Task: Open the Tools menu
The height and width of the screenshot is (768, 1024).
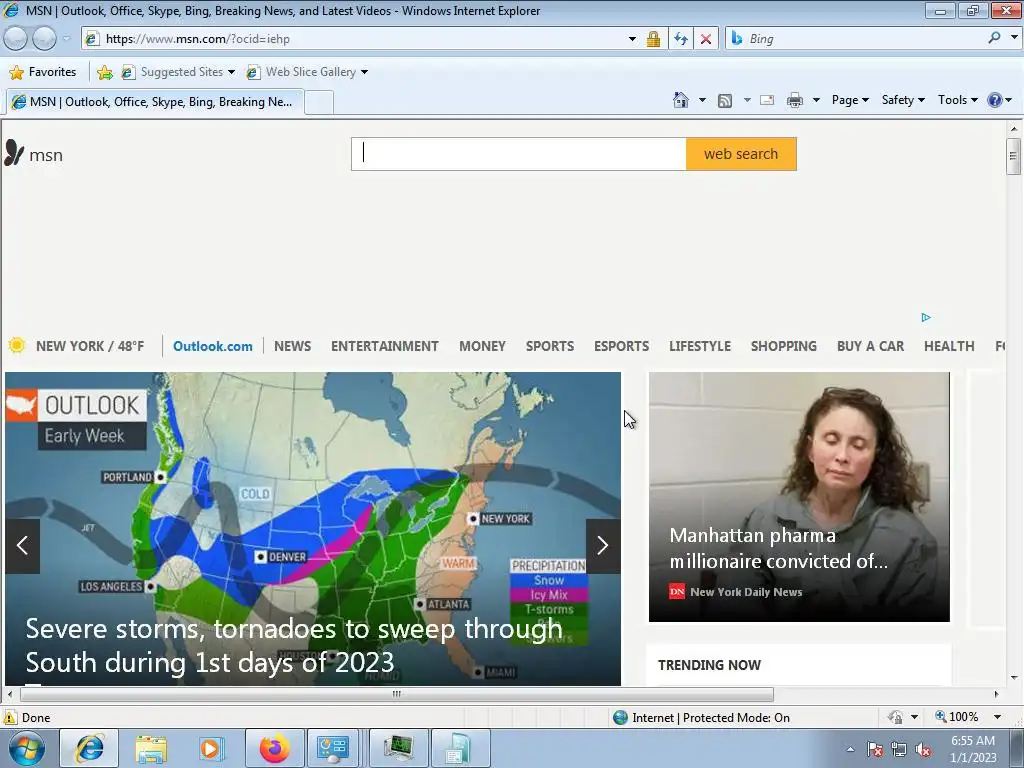Action: [x=957, y=100]
